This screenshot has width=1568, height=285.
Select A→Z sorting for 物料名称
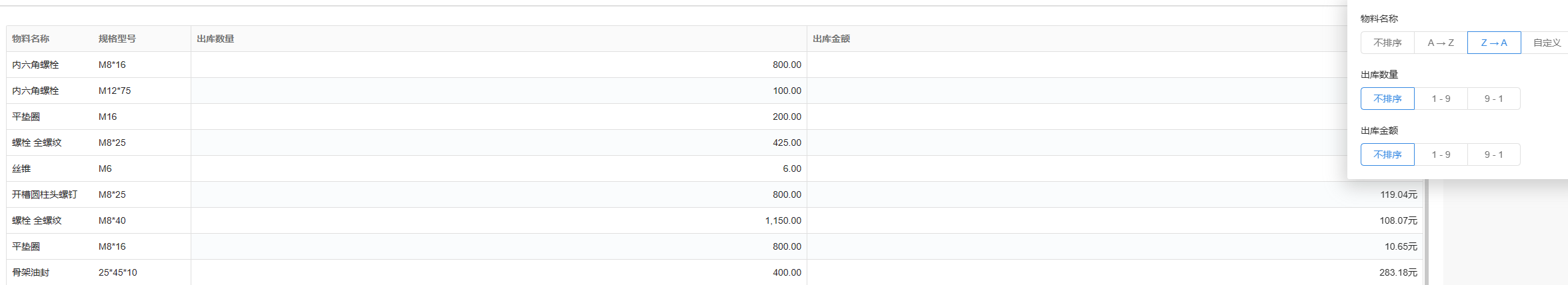pyautogui.click(x=1441, y=43)
